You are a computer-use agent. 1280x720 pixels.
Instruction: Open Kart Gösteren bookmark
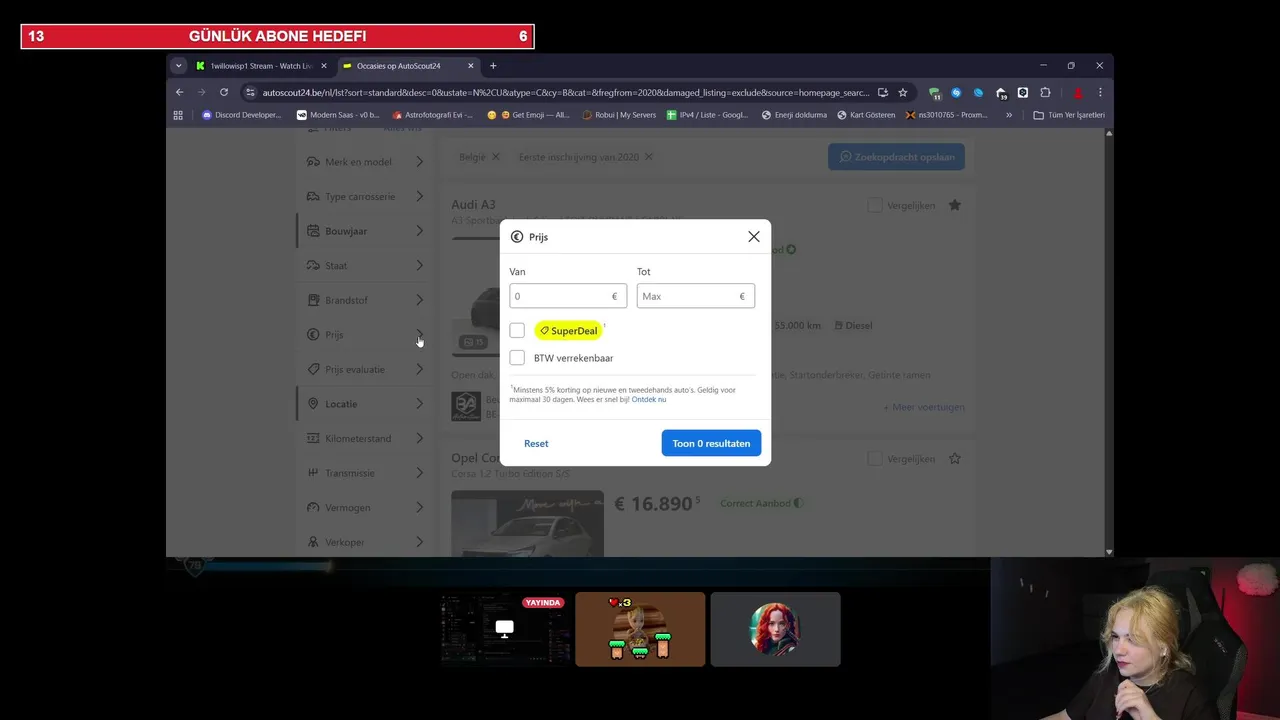point(866,115)
